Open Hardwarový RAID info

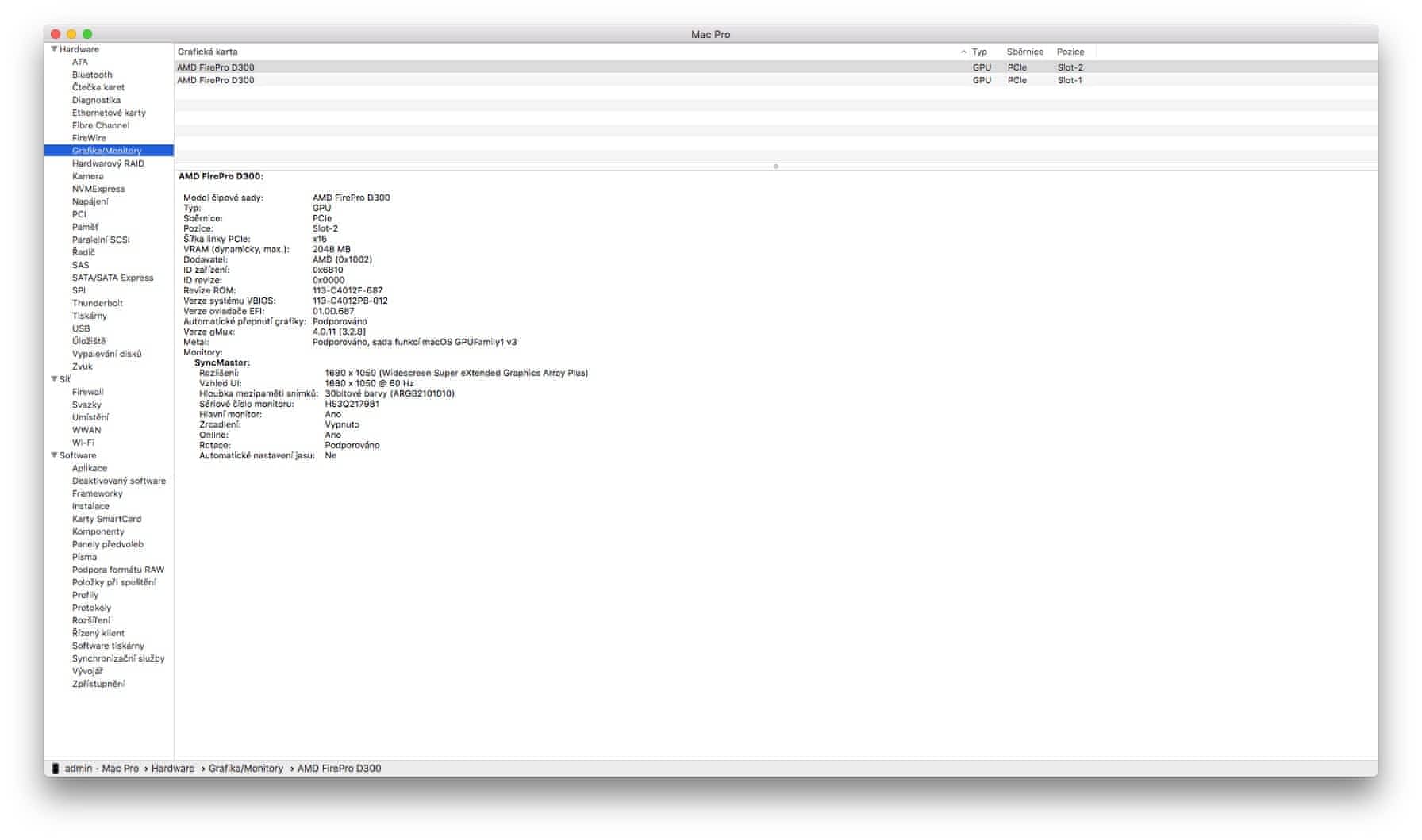point(108,163)
